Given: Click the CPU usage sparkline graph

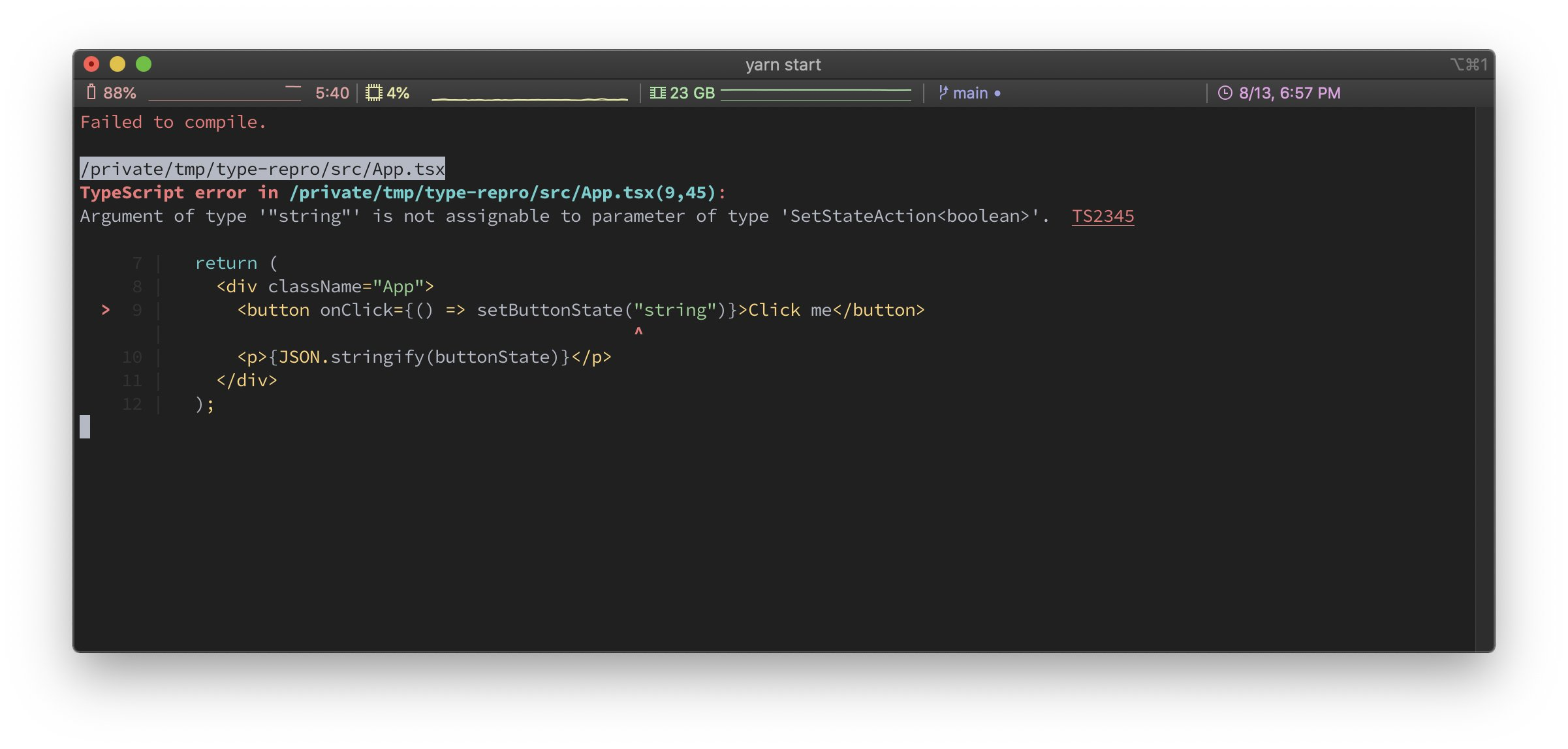Looking at the screenshot, I should coord(529,98).
